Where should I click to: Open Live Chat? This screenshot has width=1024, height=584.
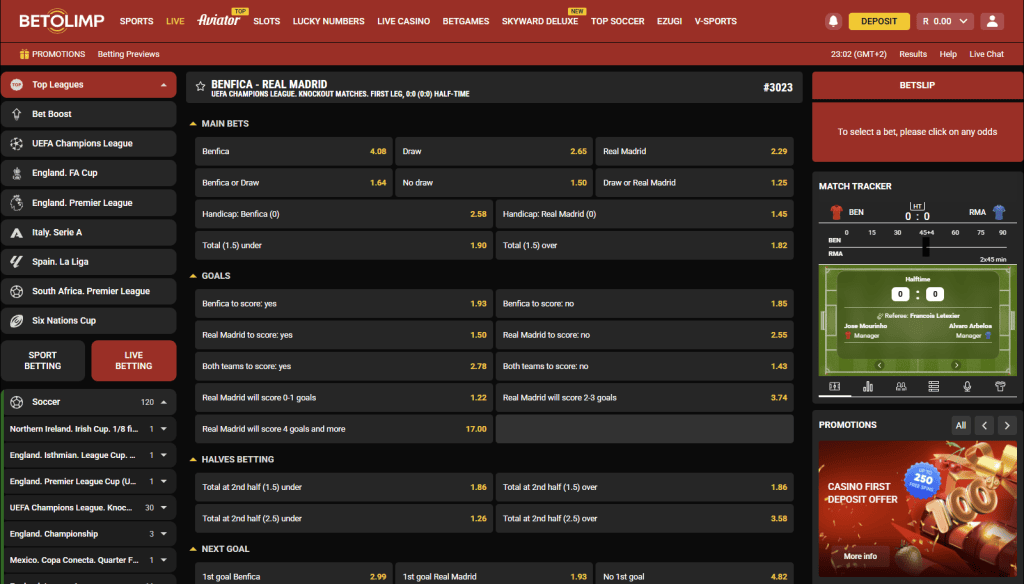[x=986, y=54]
